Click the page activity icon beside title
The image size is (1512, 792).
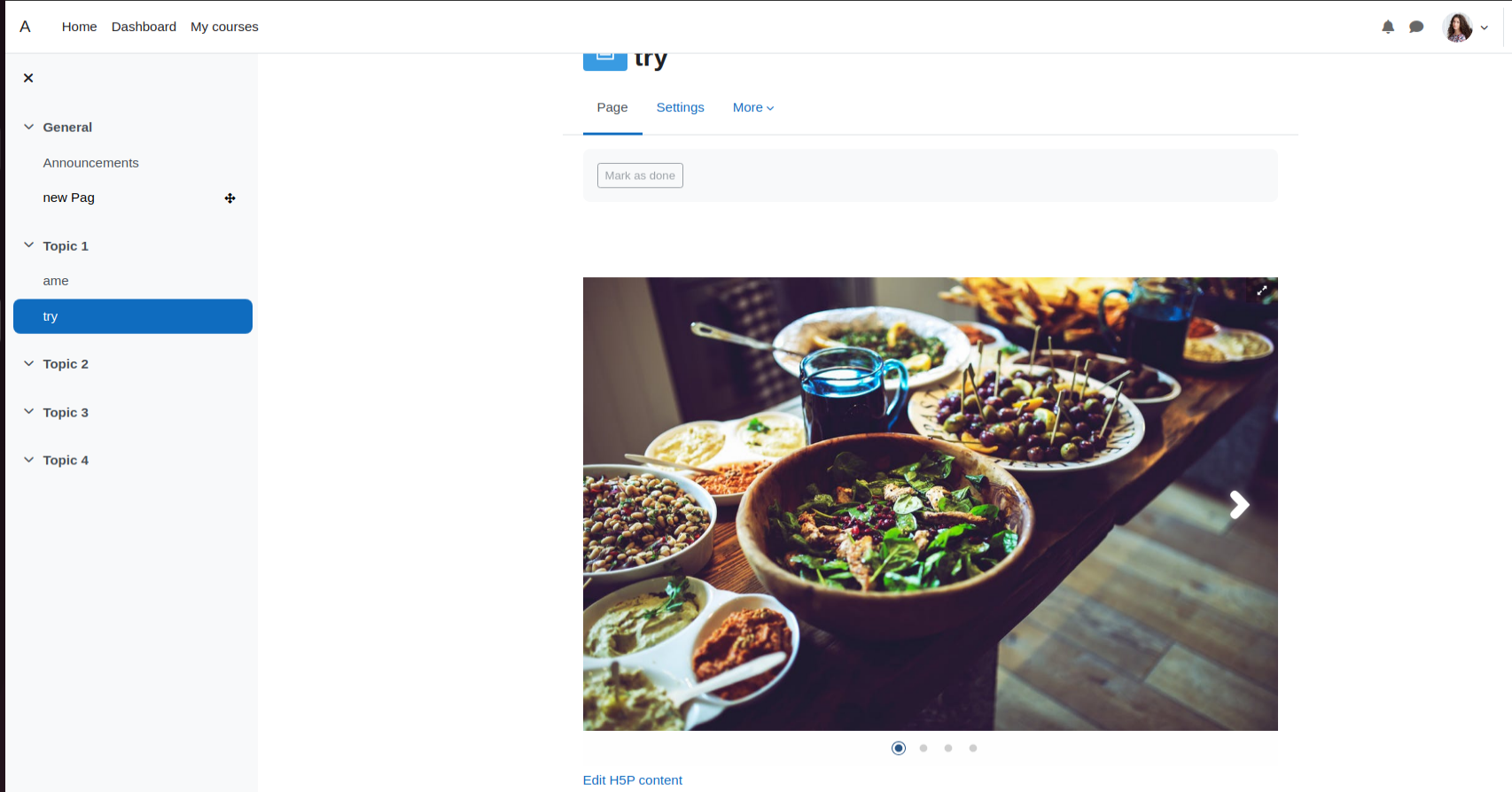[605, 58]
